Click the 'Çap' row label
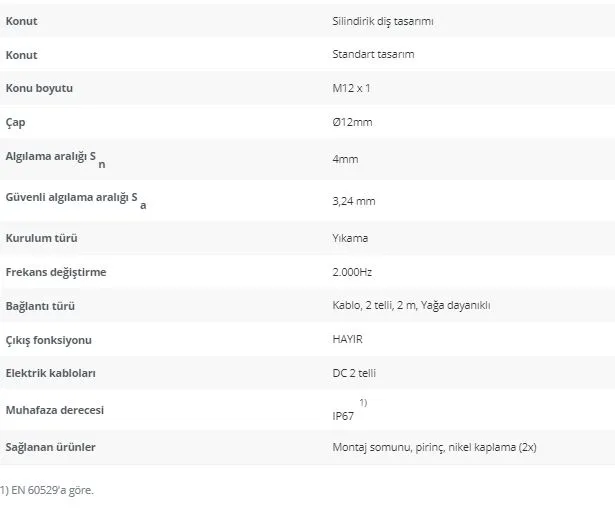Viewport: 615px width, 520px height. 15,122
